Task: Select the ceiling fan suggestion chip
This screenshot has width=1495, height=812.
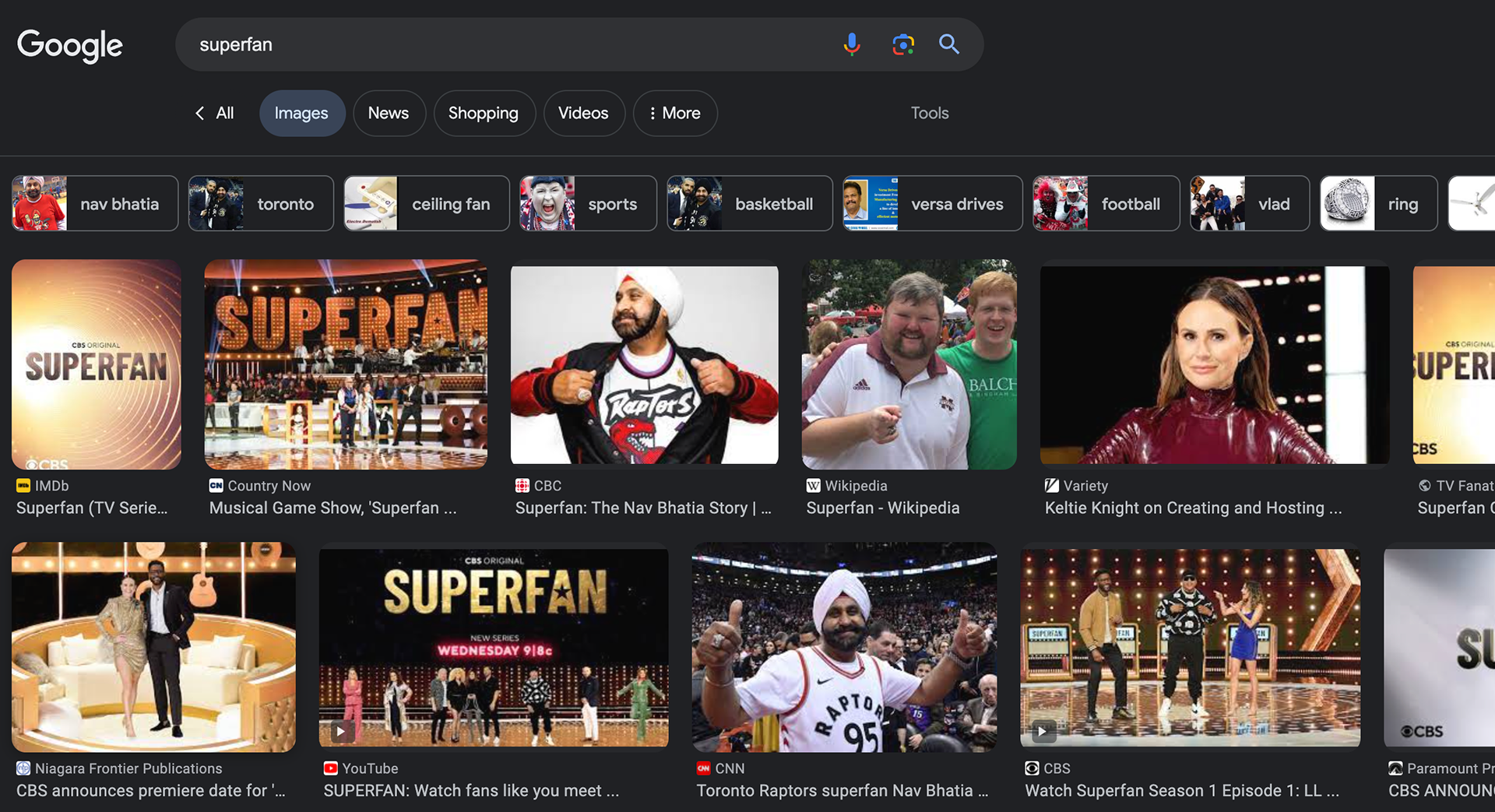Action: tap(427, 204)
